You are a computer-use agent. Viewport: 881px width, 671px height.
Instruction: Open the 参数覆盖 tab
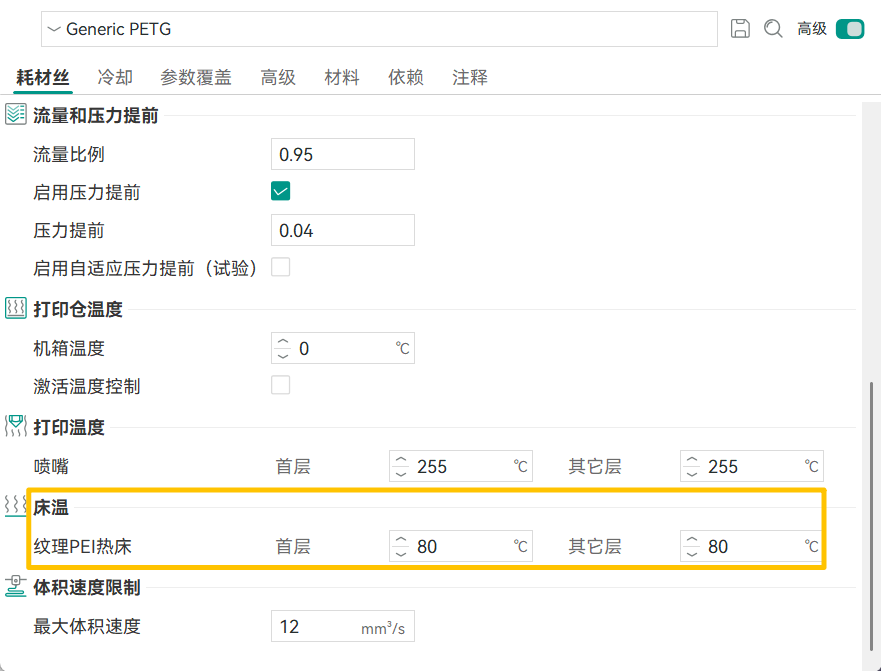pyautogui.click(x=196, y=77)
